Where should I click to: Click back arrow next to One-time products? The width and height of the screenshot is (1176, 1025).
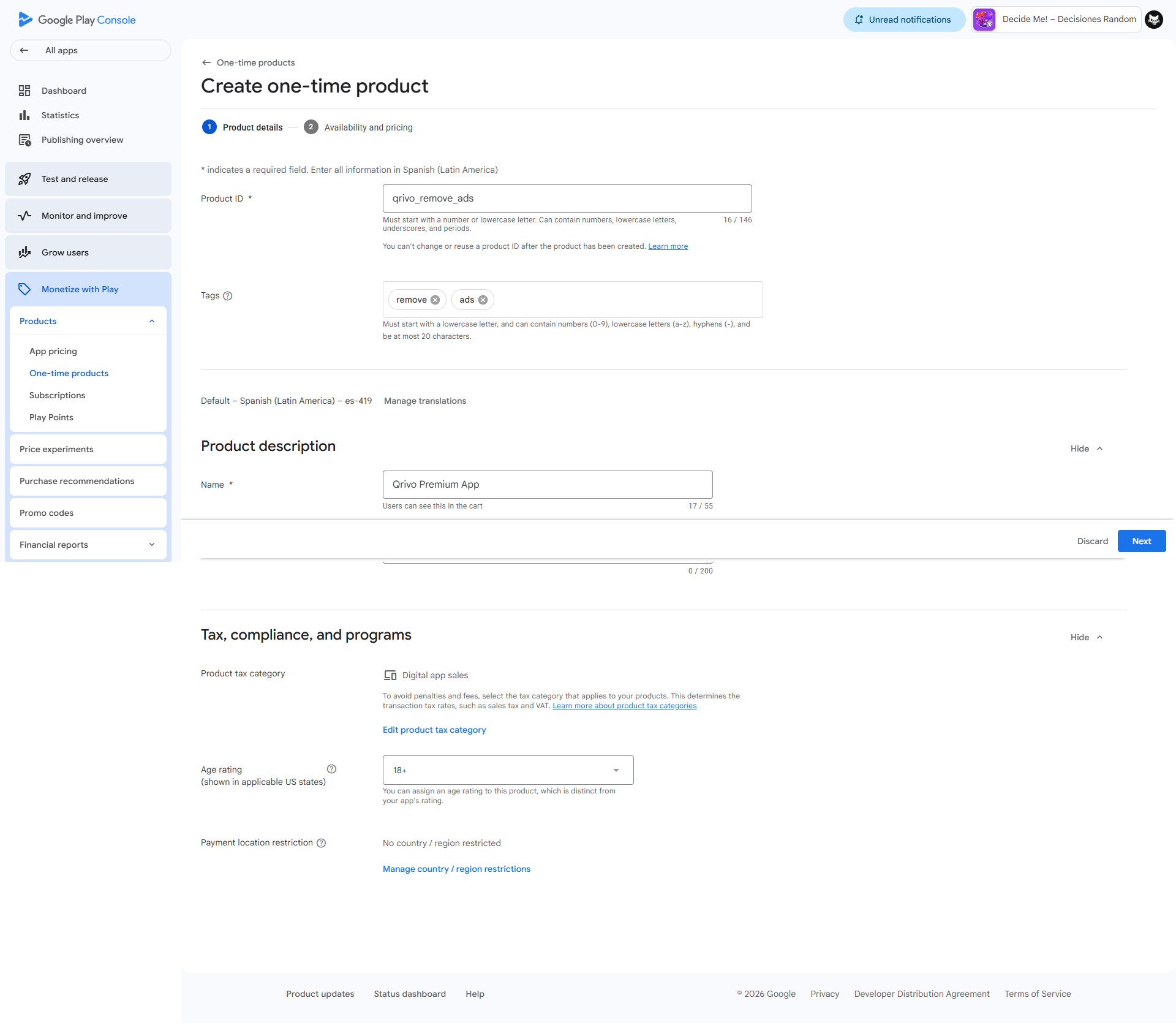[x=206, y=62]
